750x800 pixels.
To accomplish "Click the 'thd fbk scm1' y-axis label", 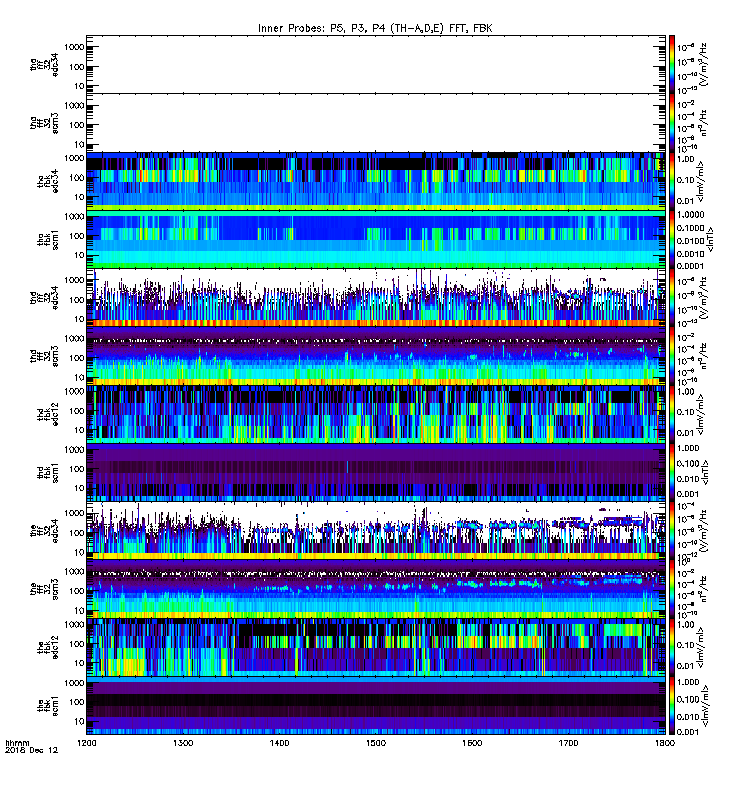I will [48, 472].
